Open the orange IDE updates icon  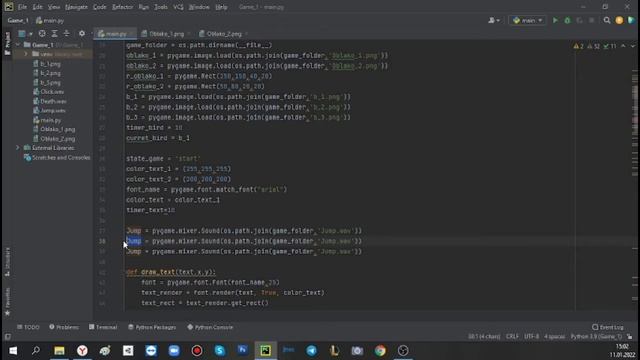click(x=619, y=20)
